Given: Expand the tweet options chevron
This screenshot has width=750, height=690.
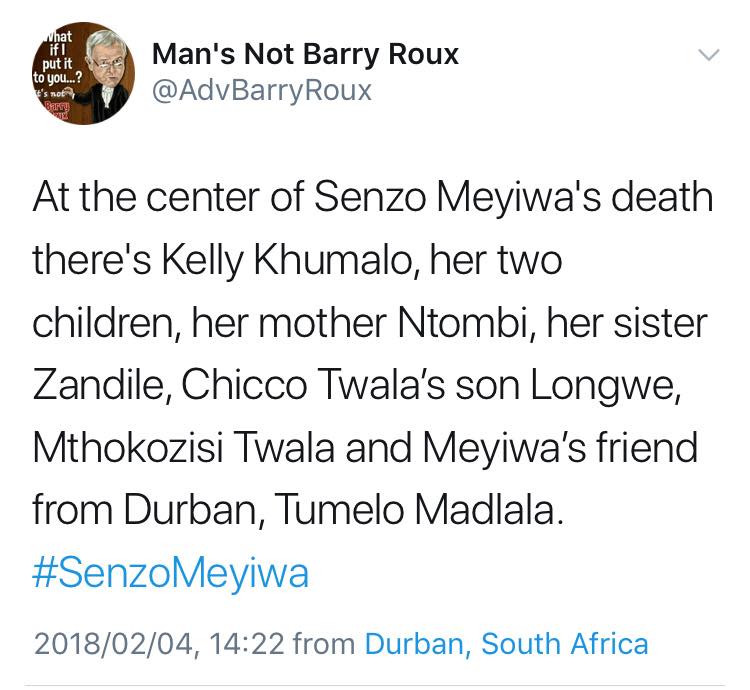Looking at the screenshot, I should coord(709,55).
